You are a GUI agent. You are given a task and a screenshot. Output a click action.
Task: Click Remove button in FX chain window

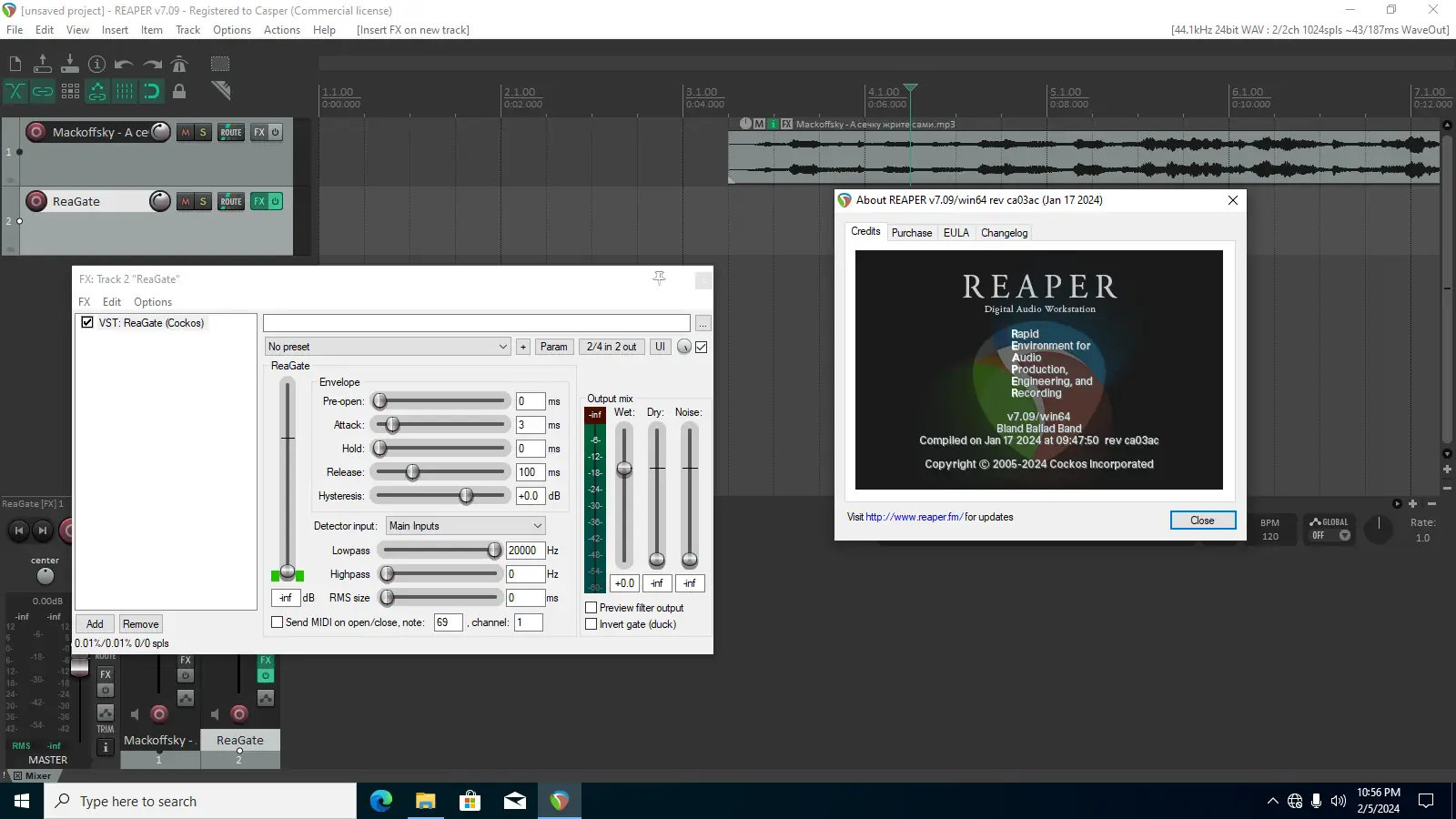[x=140, y=624]
